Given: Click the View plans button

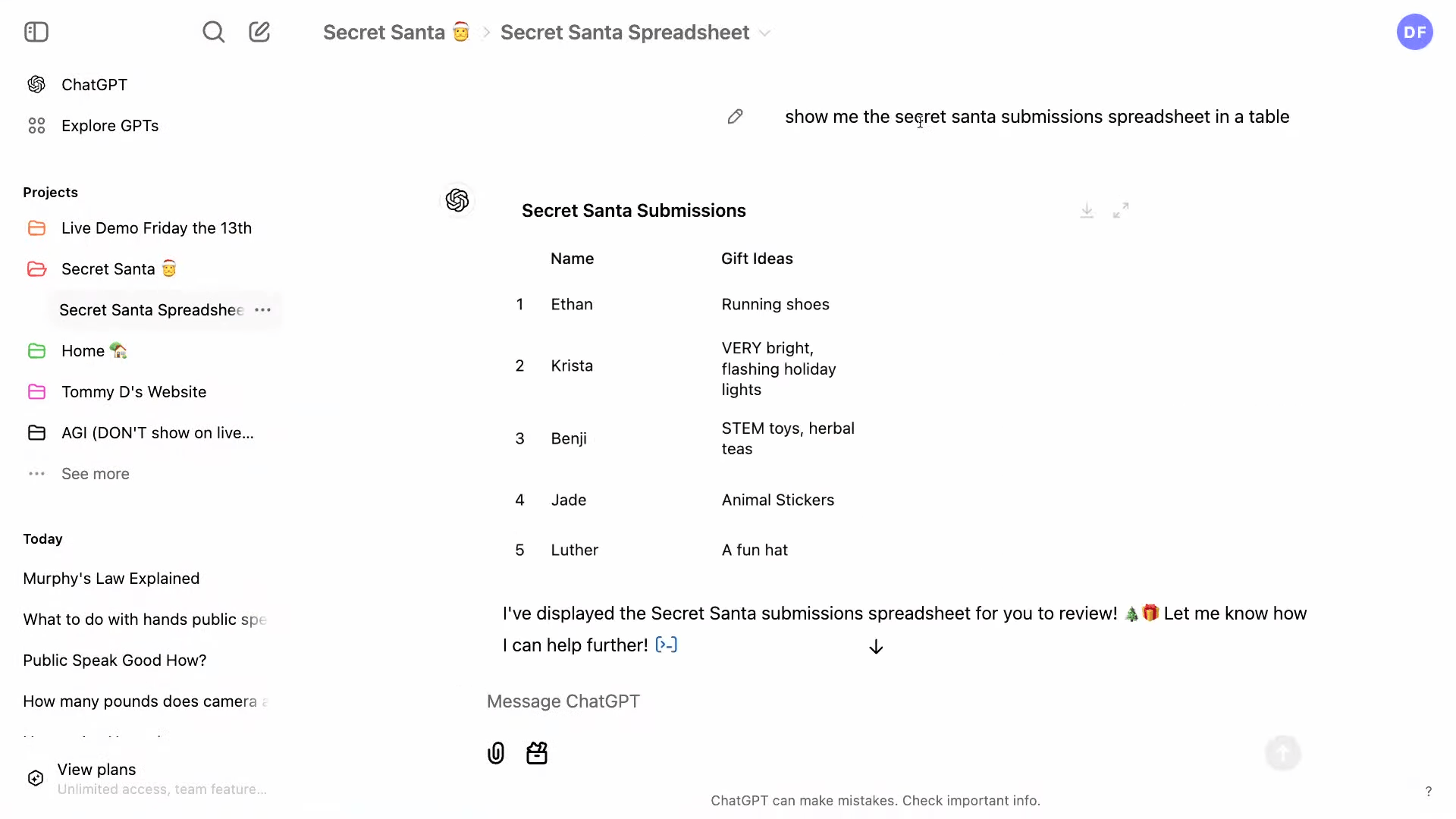Looking at the screenshot, I should tap(97, 770).
